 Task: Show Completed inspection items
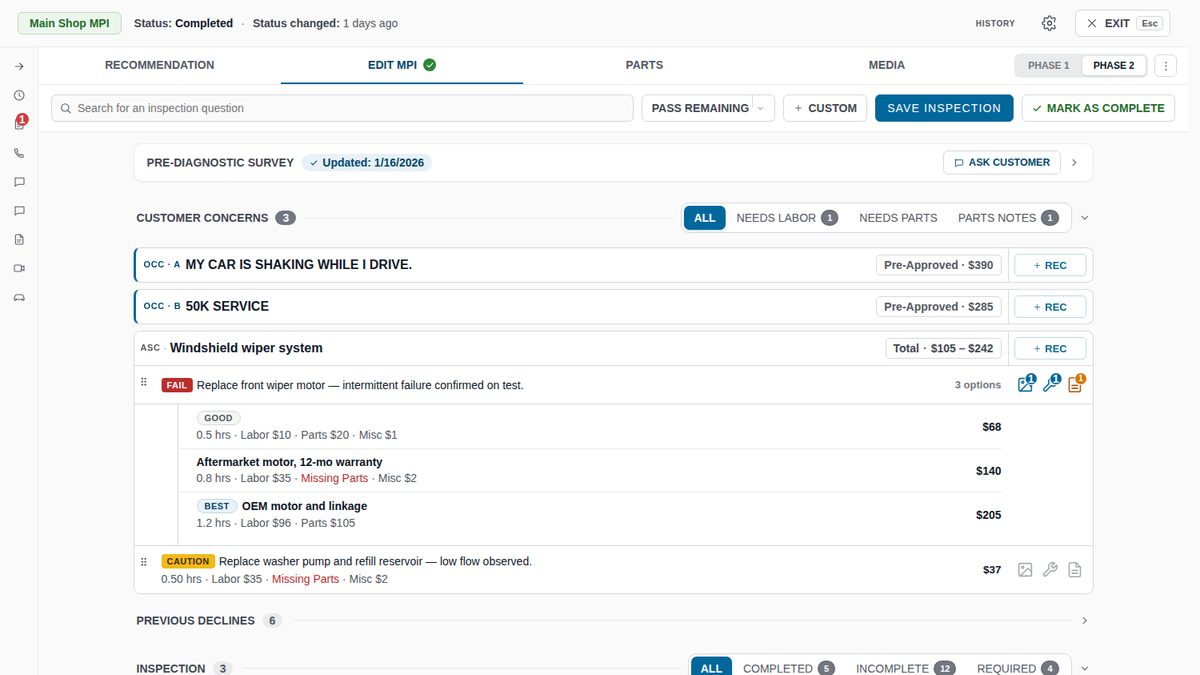788,668
